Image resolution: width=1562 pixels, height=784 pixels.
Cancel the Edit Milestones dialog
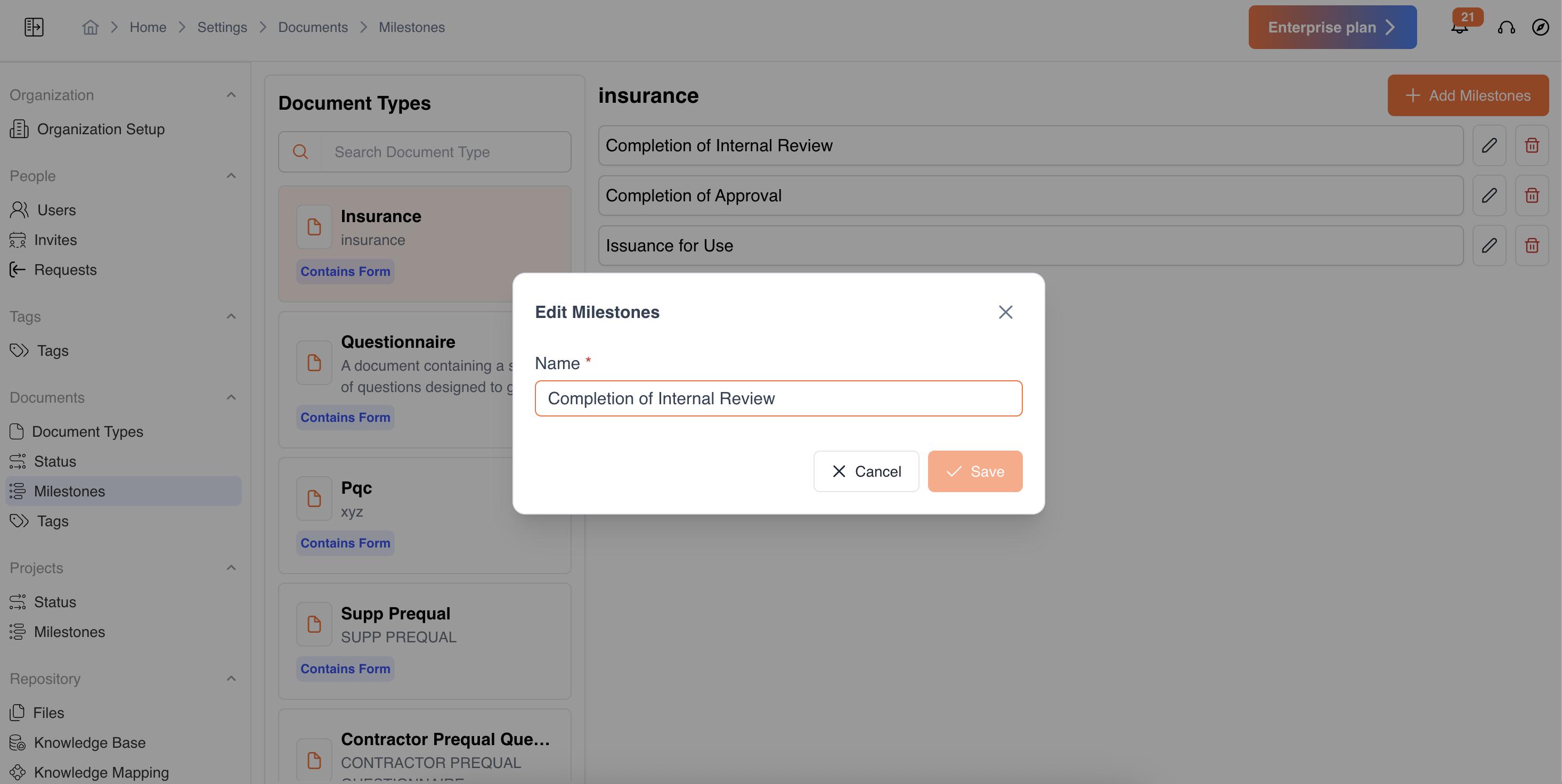866,471
